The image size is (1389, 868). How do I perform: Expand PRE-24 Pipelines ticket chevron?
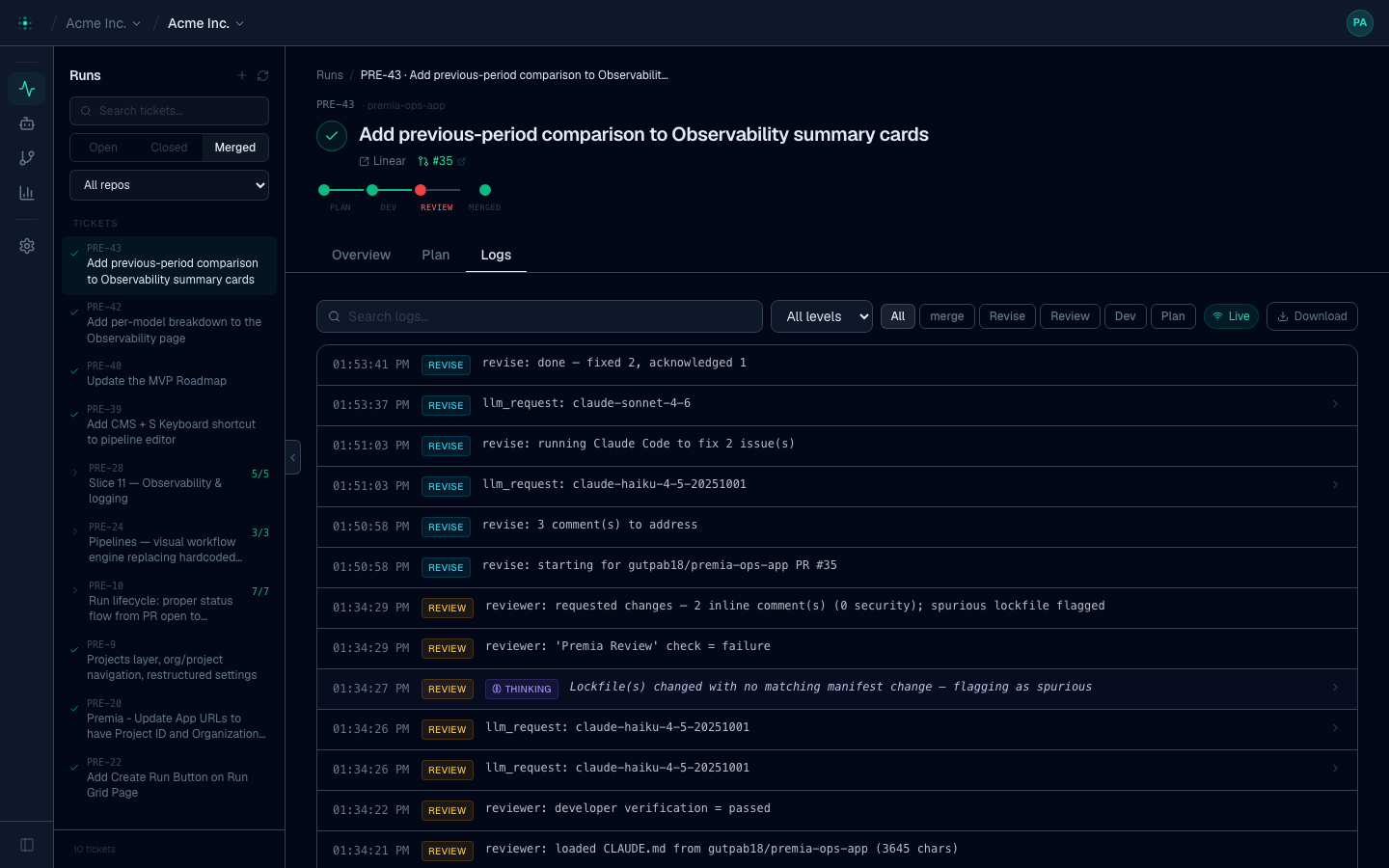(x=75, y=531)
